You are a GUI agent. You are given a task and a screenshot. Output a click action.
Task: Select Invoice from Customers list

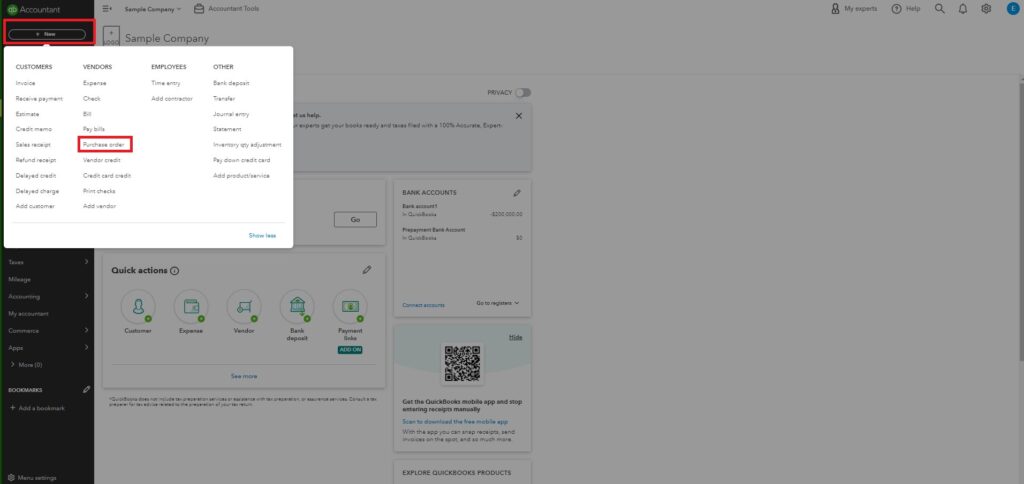tap(25, 83)
